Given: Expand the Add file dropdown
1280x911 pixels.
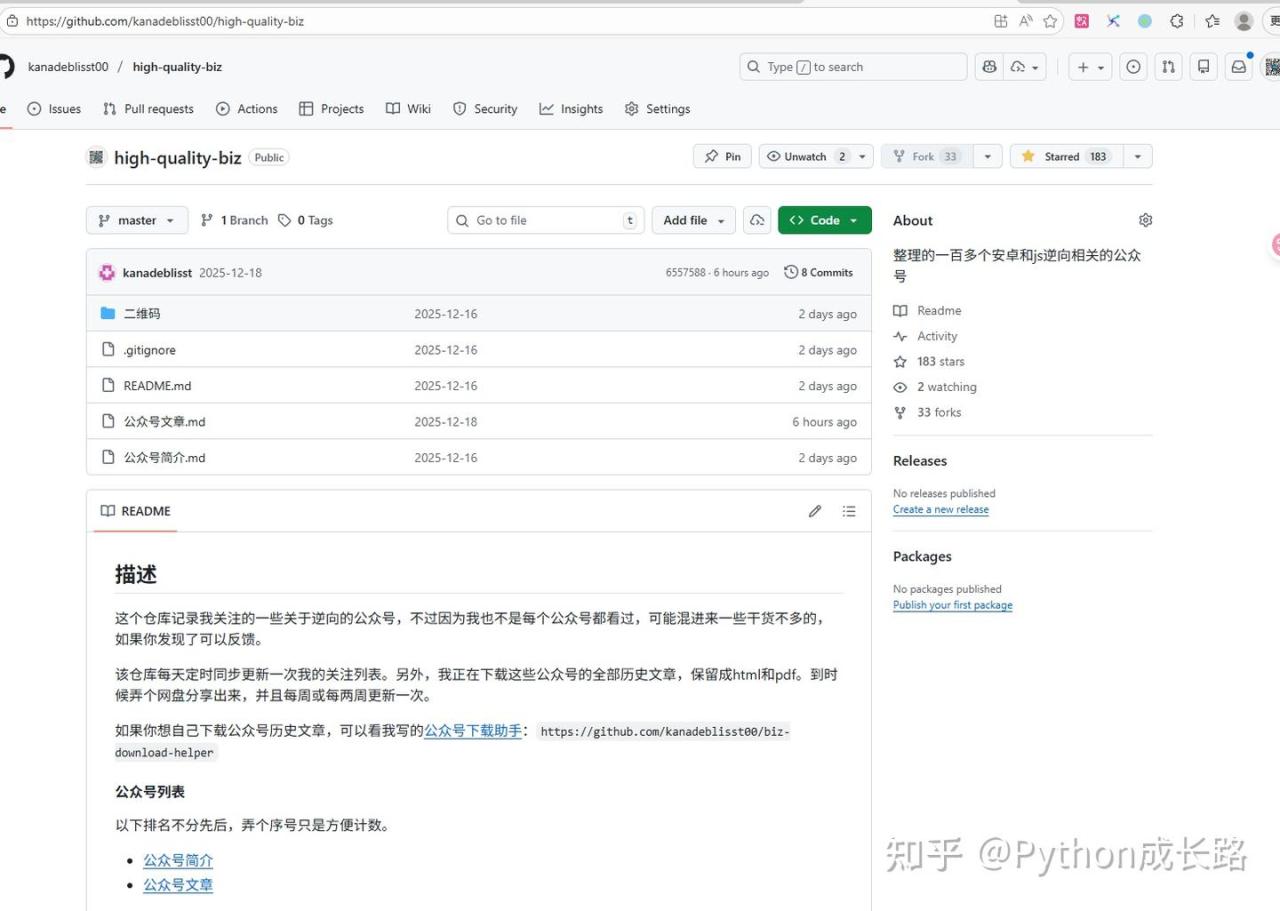Looking at the screenshot, I should (693, 220).
